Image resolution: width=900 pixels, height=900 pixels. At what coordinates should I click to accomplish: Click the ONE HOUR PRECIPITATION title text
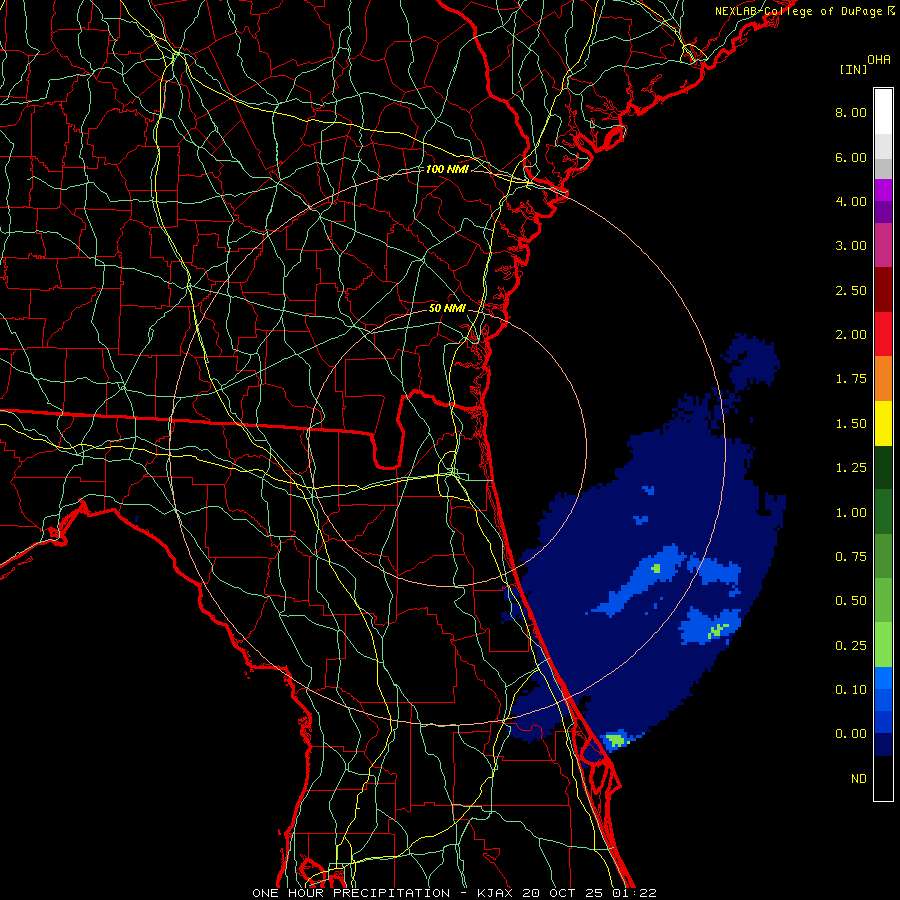click(351, 893)
